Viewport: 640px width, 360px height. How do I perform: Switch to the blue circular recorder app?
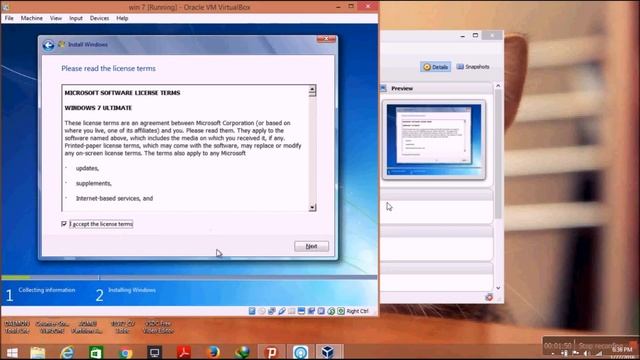tap(300, 352)
